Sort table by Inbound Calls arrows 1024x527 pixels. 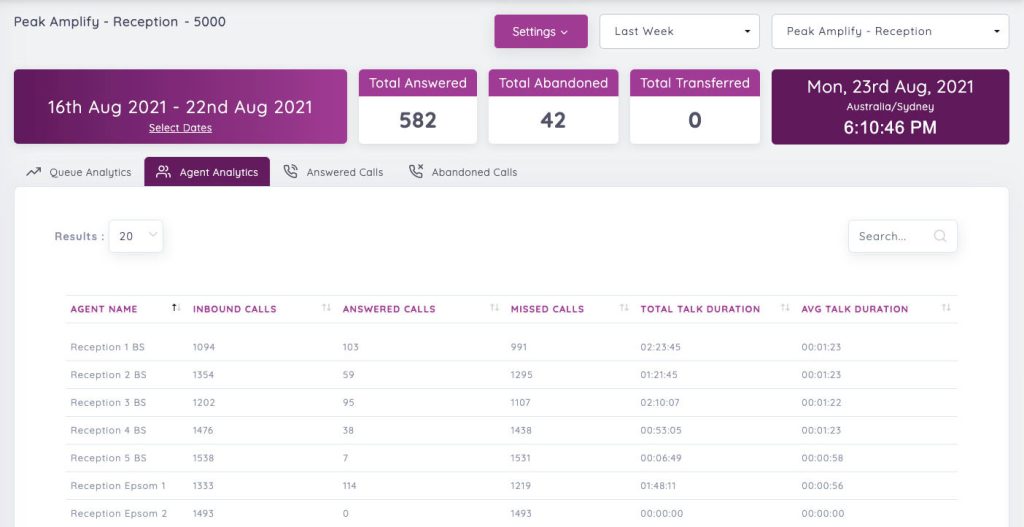tap(326, 308)
